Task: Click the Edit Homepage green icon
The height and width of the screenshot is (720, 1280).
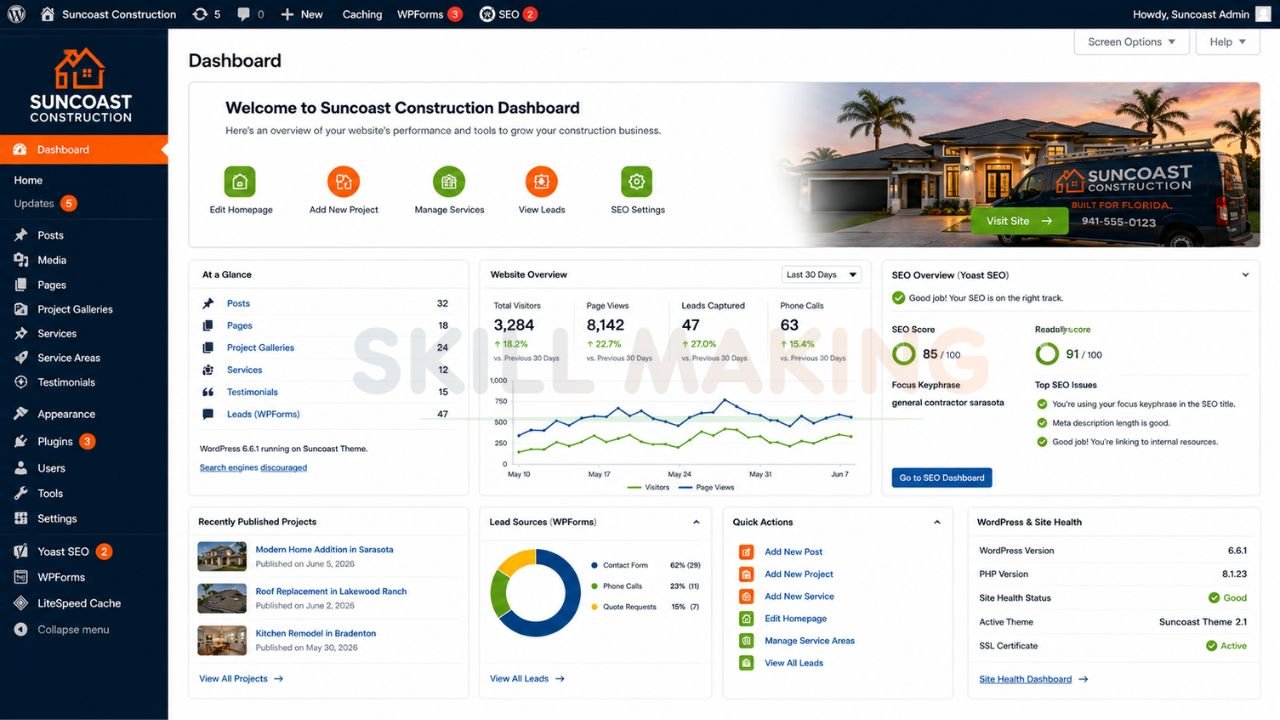Action: point(240,182)
